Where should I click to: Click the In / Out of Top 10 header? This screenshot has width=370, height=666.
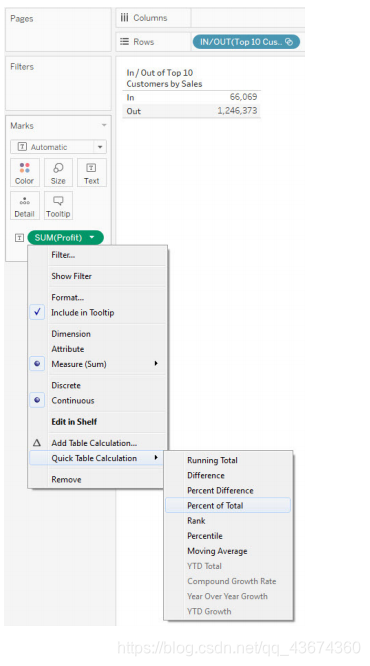click(164, 78)
